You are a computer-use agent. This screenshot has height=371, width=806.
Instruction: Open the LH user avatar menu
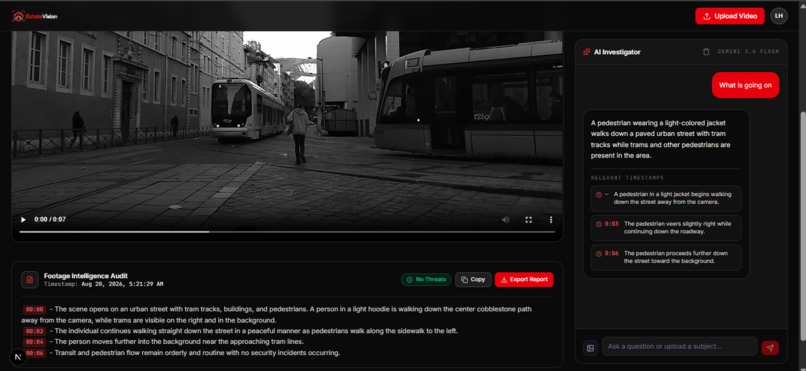[779, 16]
